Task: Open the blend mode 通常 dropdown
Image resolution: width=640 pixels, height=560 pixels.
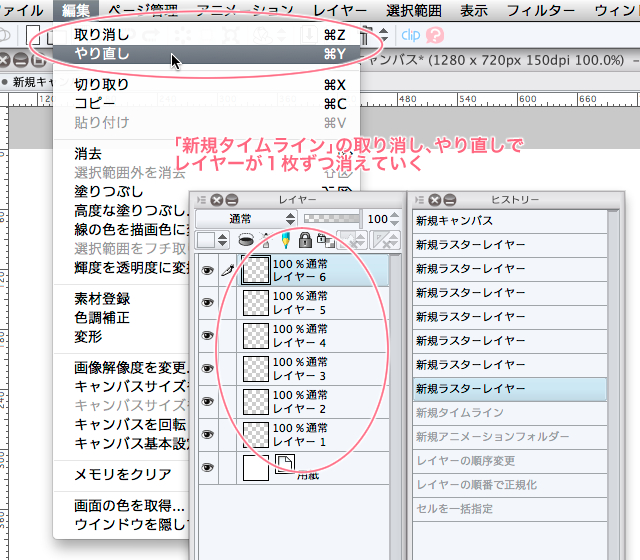Action: click(246, 219)
